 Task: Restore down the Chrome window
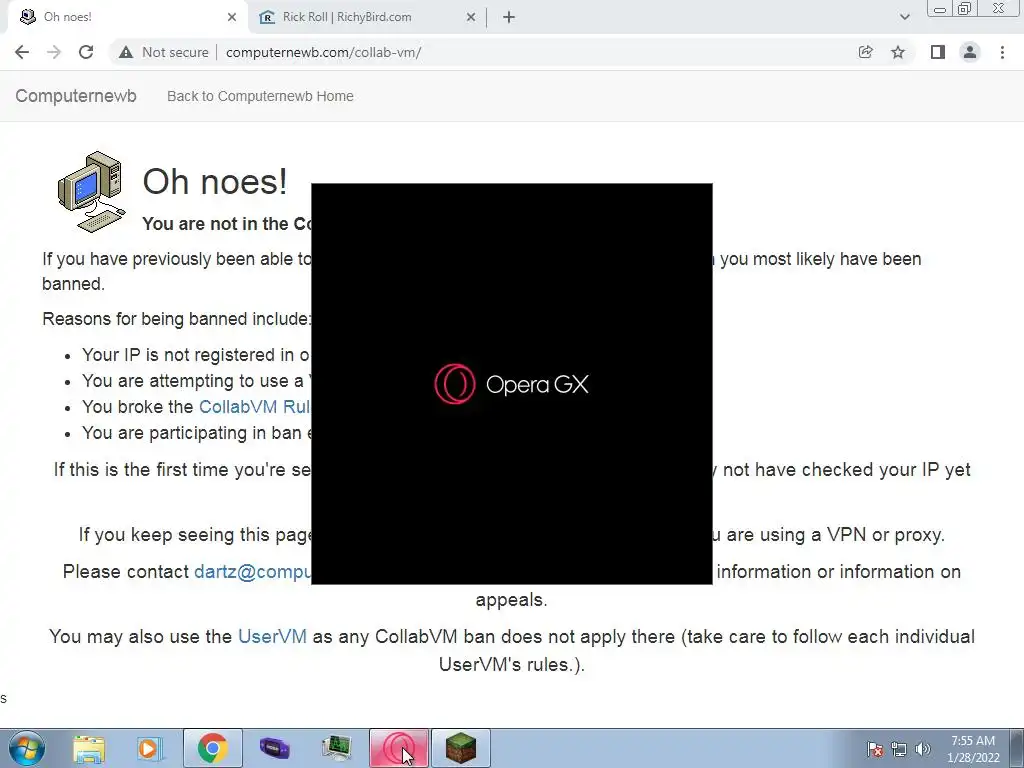965,9
